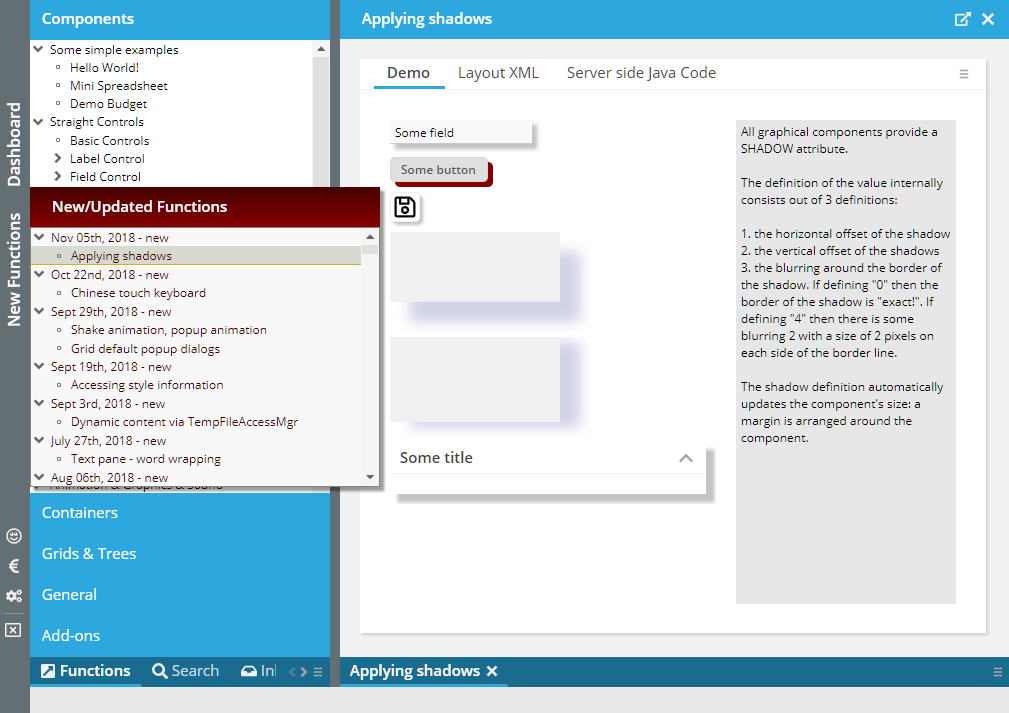Viewport: 1009px width, 713px height.
Task: Switch to the Layout XML tab
Action: point(498,73)
